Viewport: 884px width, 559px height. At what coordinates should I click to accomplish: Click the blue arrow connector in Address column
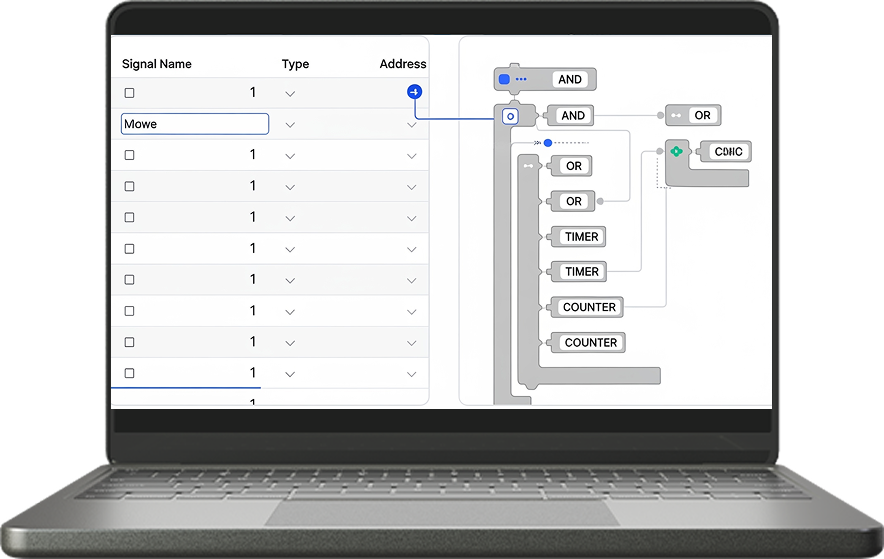(x=414, y=92)
